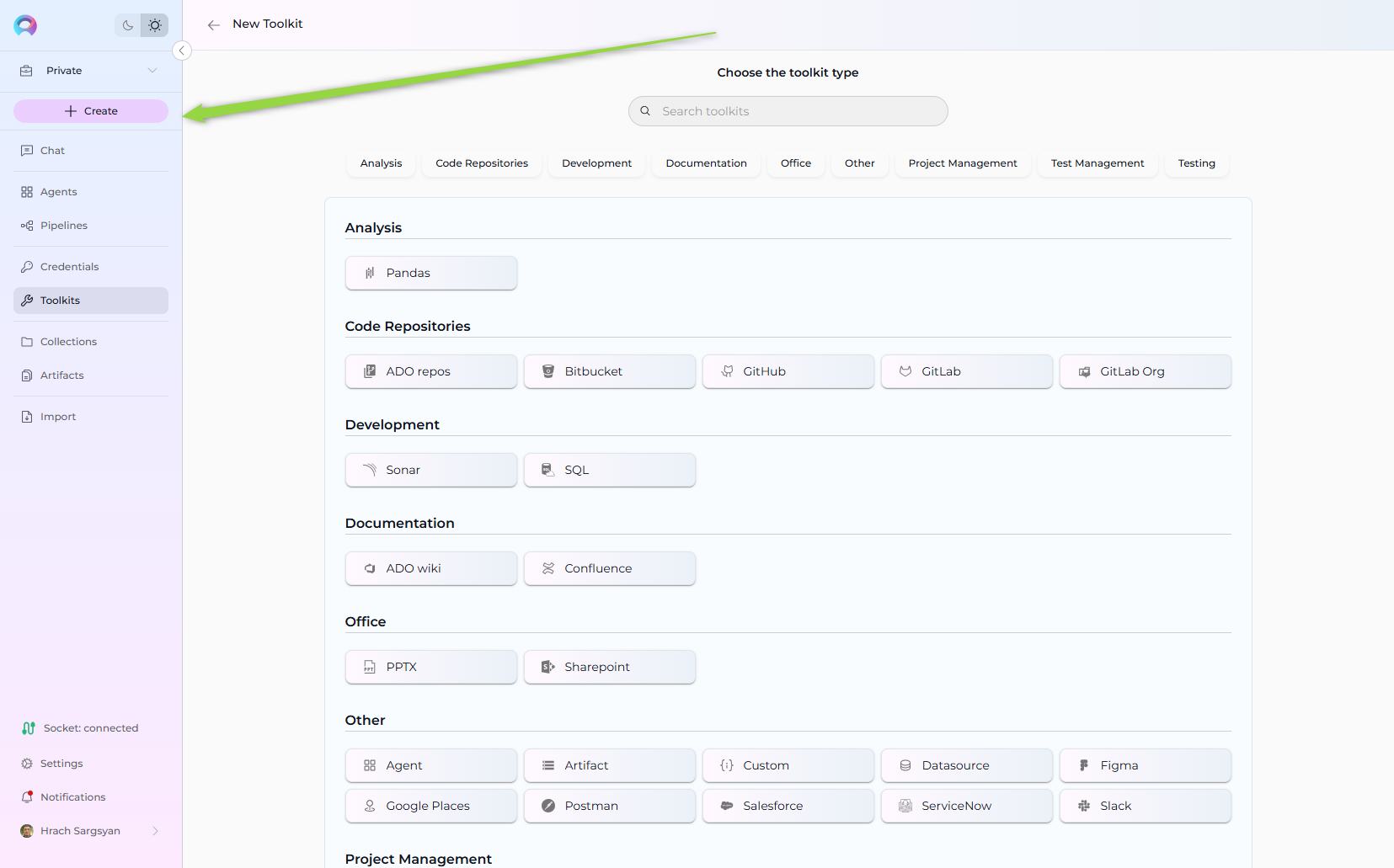This screenshot has width=1394, height=868.
Task: Click the search magnifier icon
Action: pos(645,111)
